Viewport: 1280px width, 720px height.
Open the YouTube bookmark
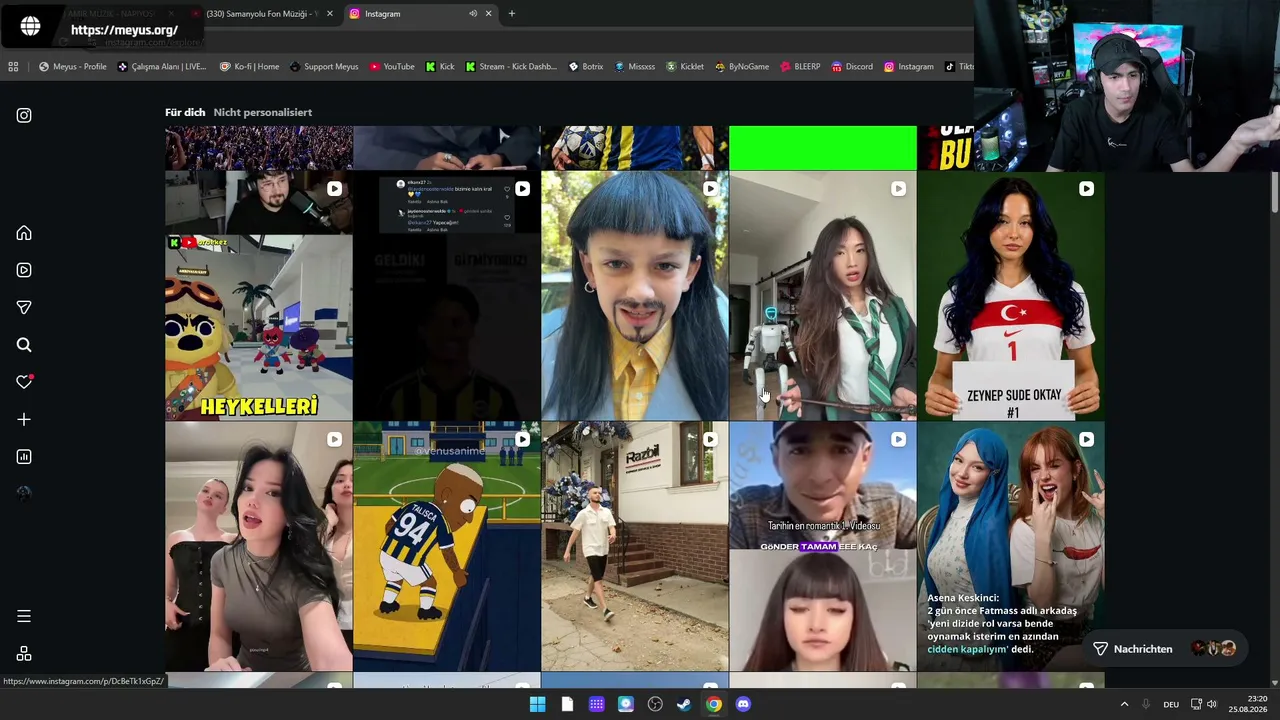click(392, 67)
